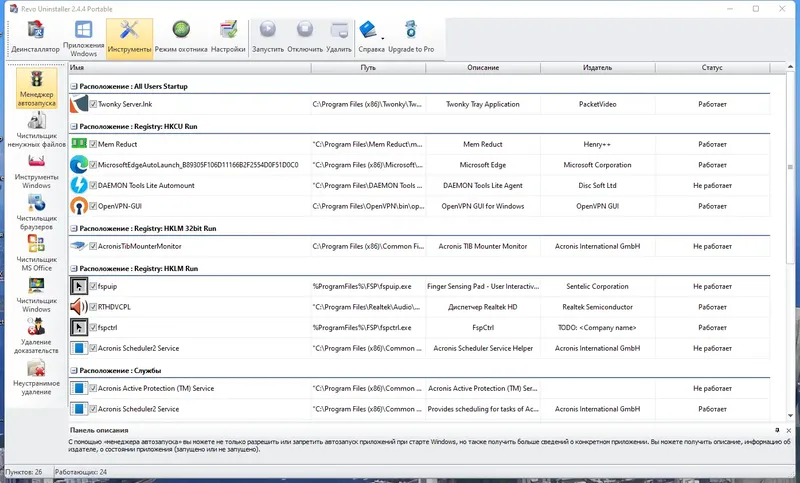800x483 pixels.
Task: Open Инструменты Windows in sidebar
Action: point(36,171)
